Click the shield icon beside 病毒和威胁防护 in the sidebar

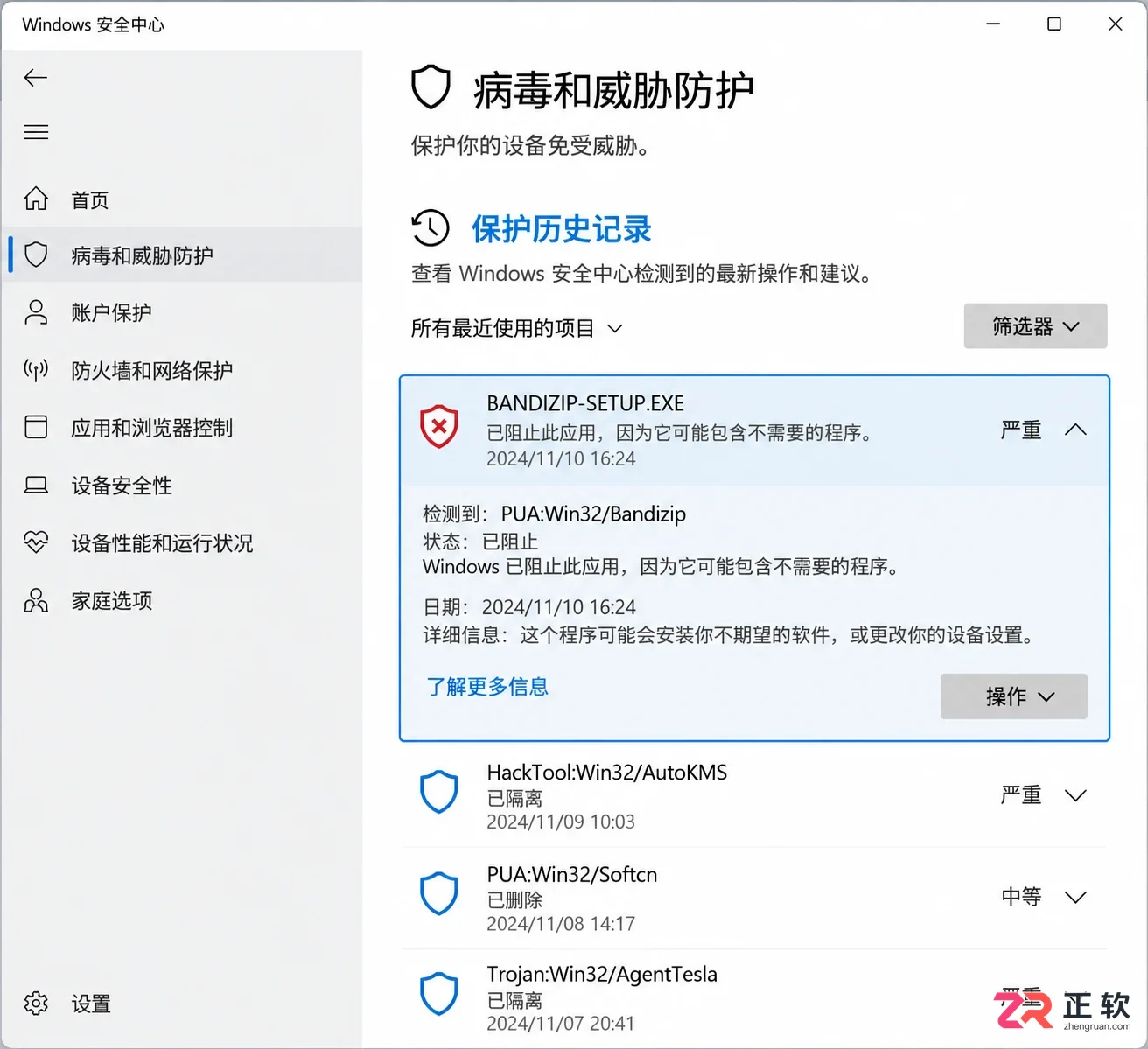(x=36, y=255)
